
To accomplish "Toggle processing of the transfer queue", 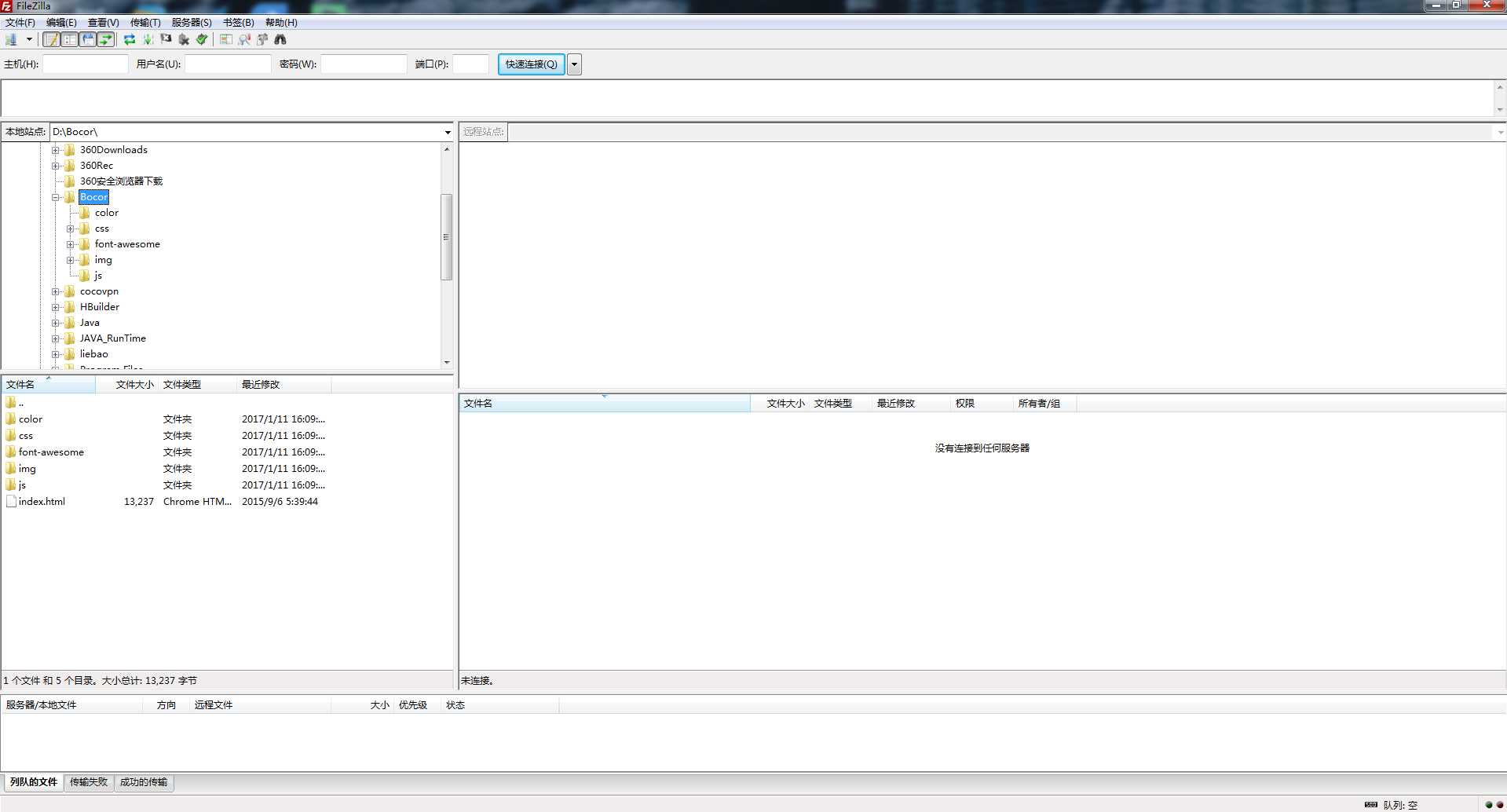I will coord(148,39).
